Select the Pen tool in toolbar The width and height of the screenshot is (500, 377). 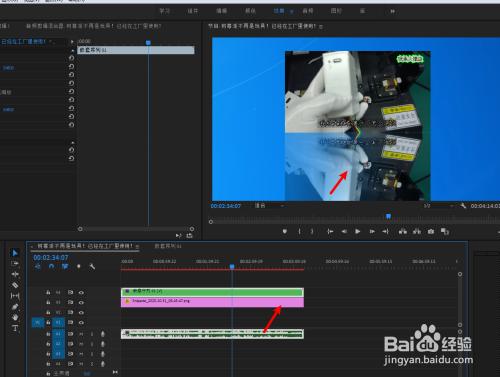[x=15, y=306]
